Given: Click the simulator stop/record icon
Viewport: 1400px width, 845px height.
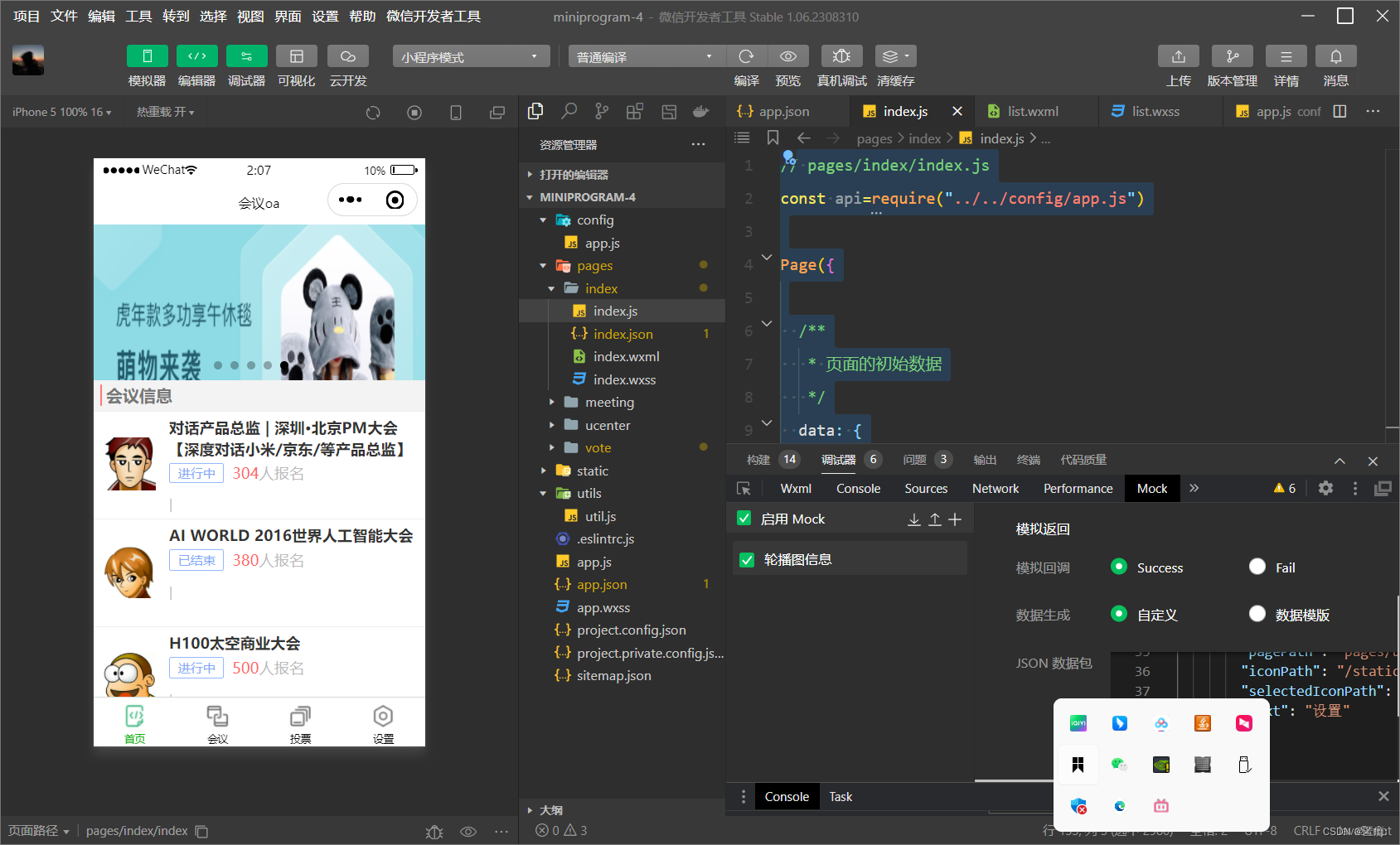Looking at the screenshot, I should (414, 113).
